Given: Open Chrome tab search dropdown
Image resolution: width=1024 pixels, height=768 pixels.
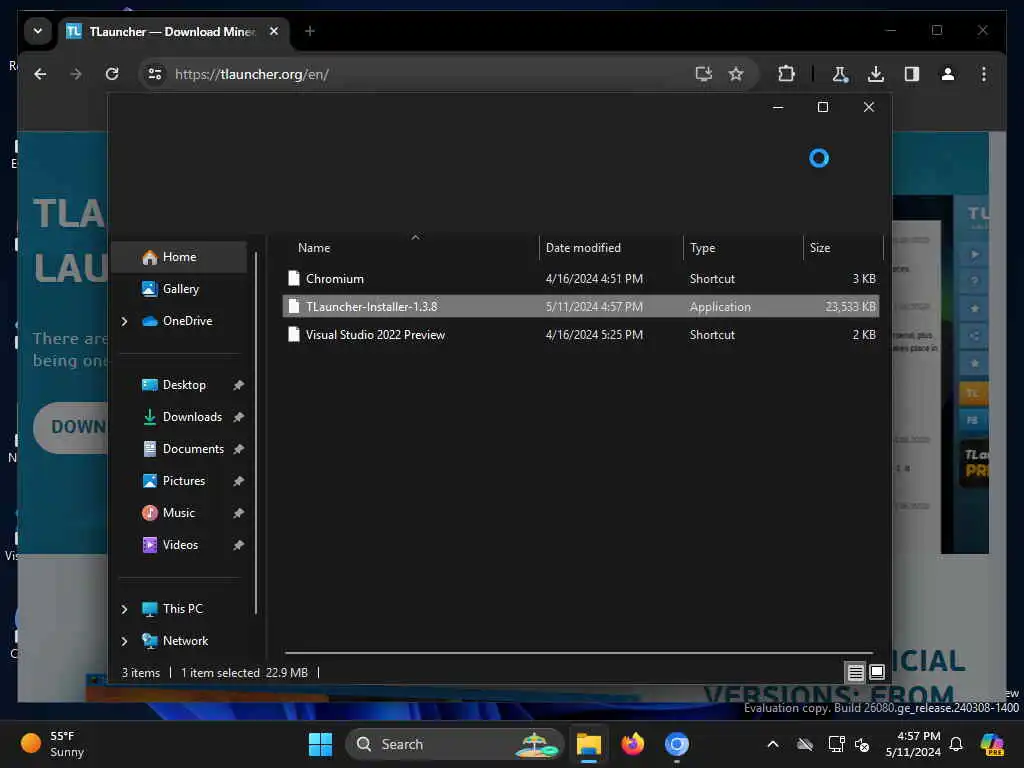Looking at the screenshot, I should 38,31.
